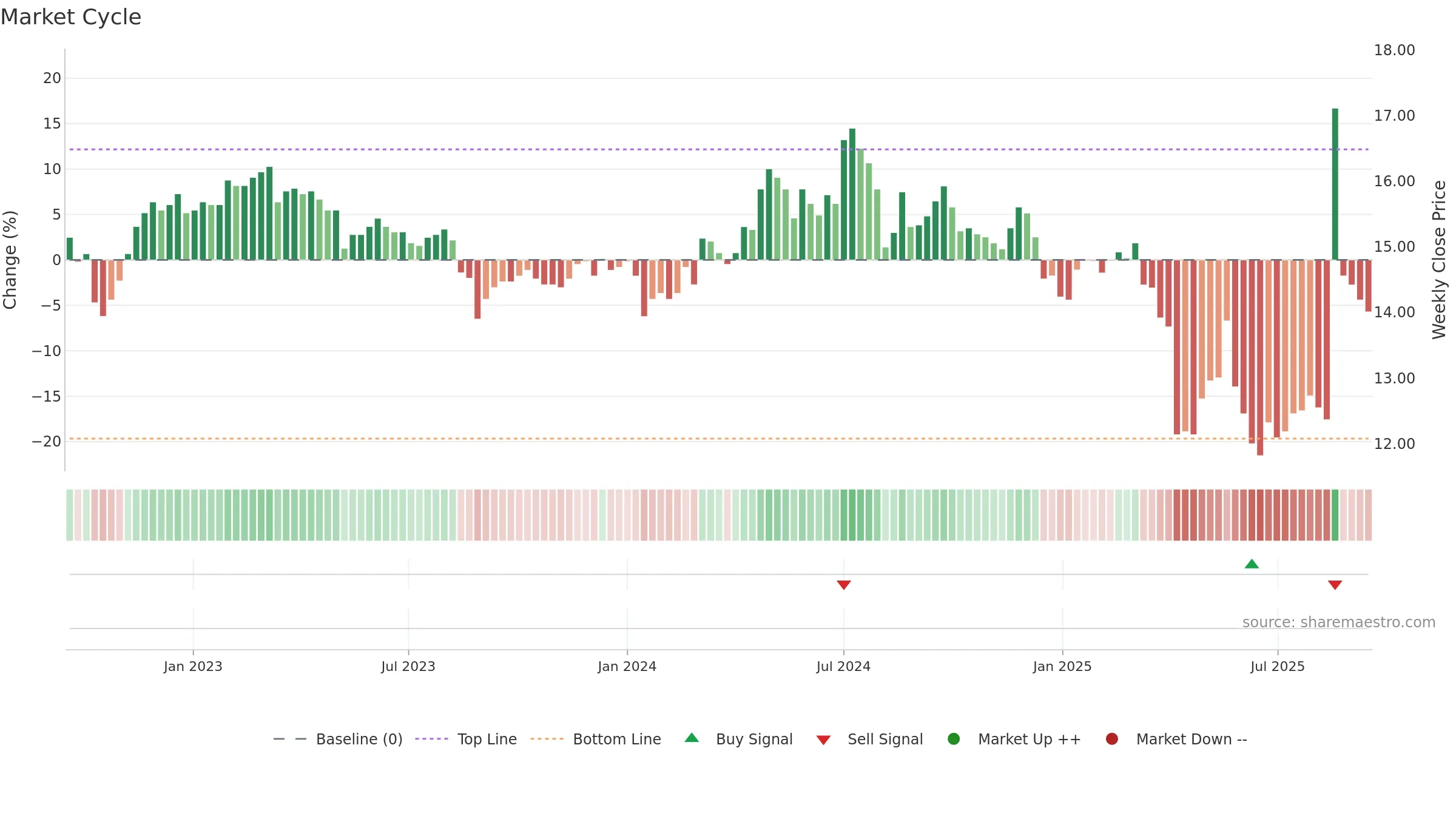Click the purple dotted top line on chart
1456x819 pixels.
[x=719, y=149]
